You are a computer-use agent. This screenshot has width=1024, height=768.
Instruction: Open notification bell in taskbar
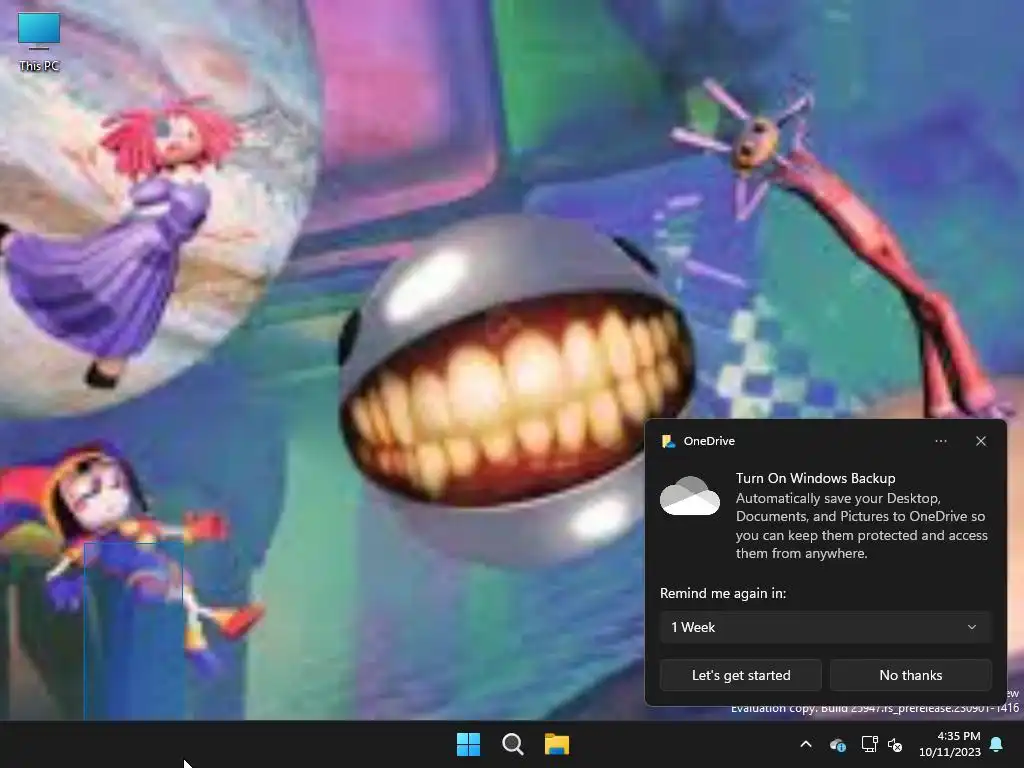pyautogui.click(x=997, y=744)
